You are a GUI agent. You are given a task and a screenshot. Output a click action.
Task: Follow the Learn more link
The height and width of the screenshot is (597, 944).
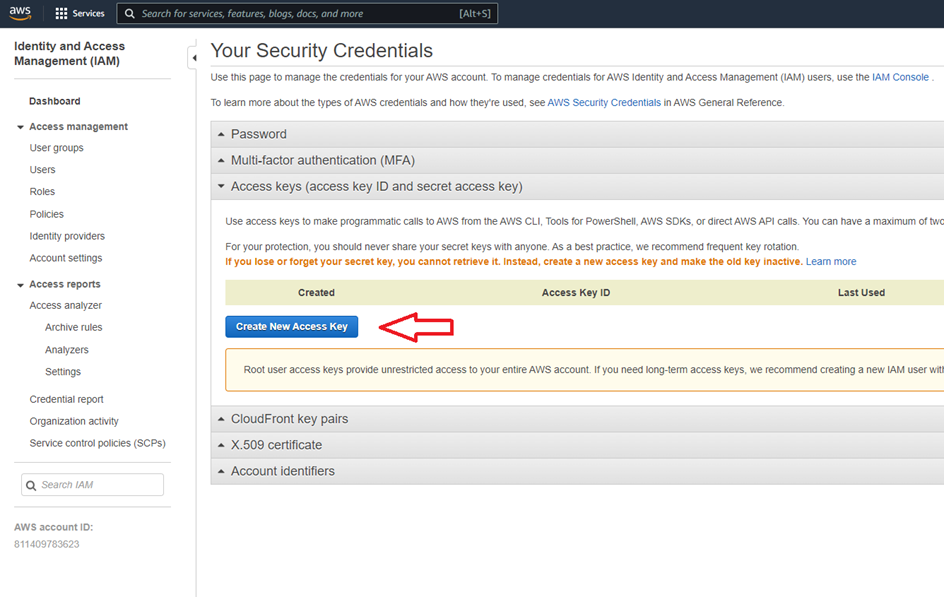pos(831,262)
